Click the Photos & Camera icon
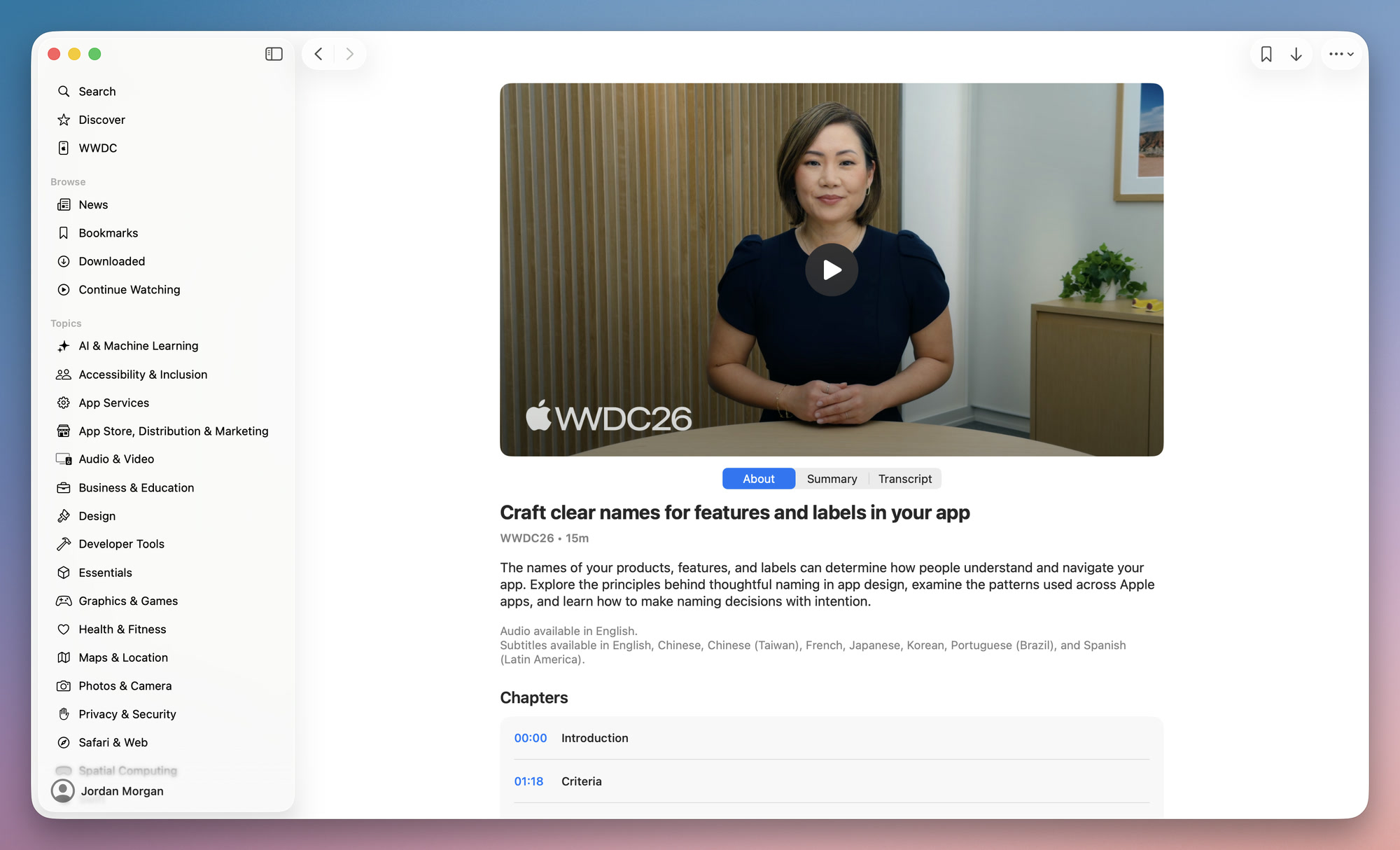 pos(64,686)
